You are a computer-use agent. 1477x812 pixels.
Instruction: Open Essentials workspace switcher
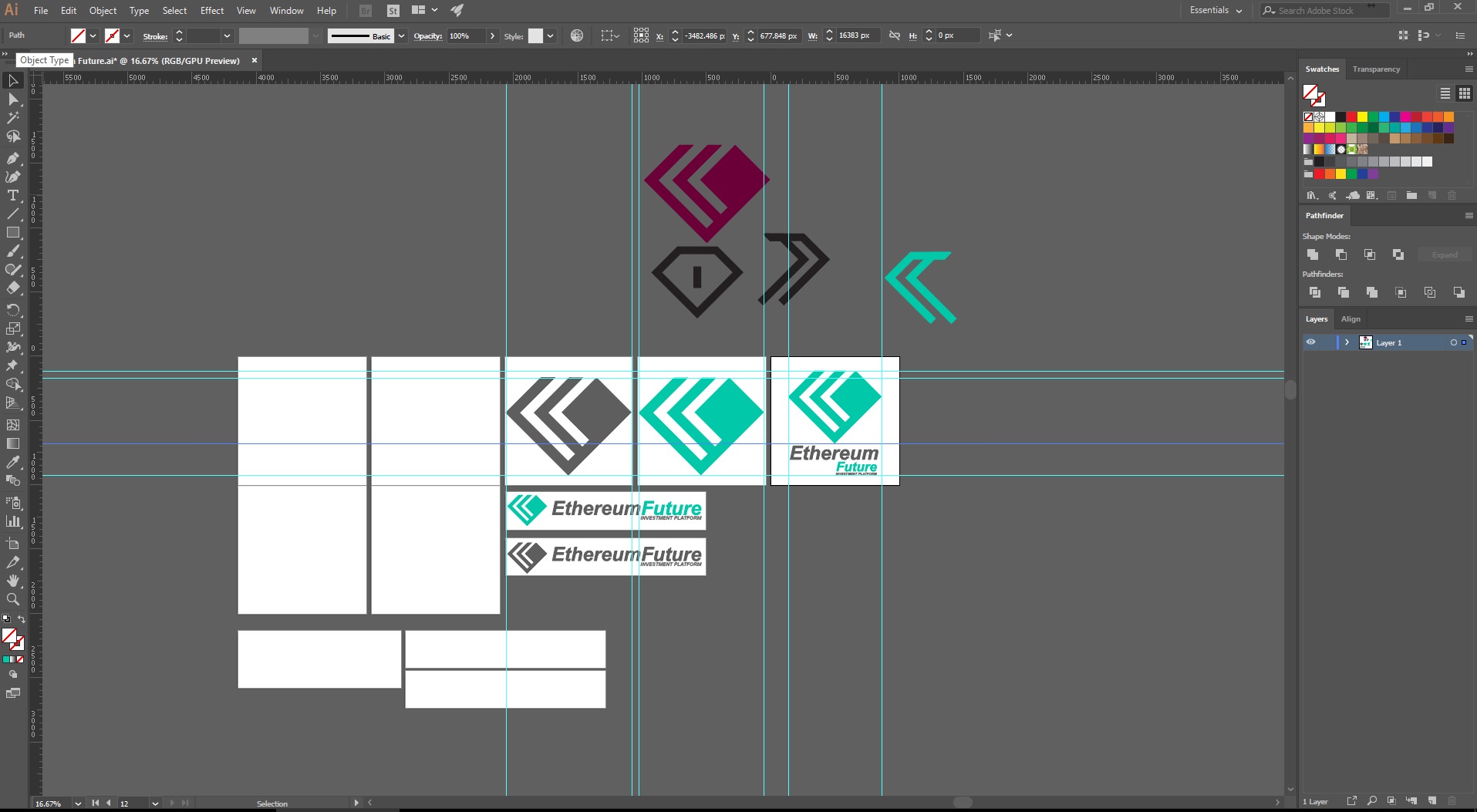1216,10
